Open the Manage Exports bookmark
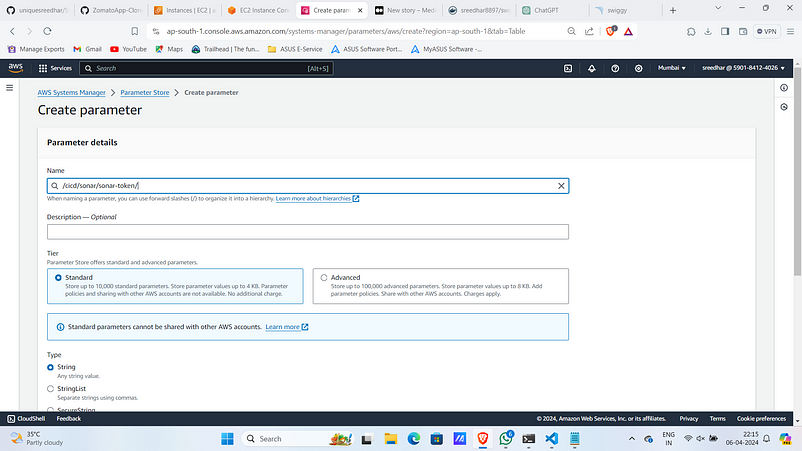The width and height of the screenshot is (802, 451). [x=36, y=49]
